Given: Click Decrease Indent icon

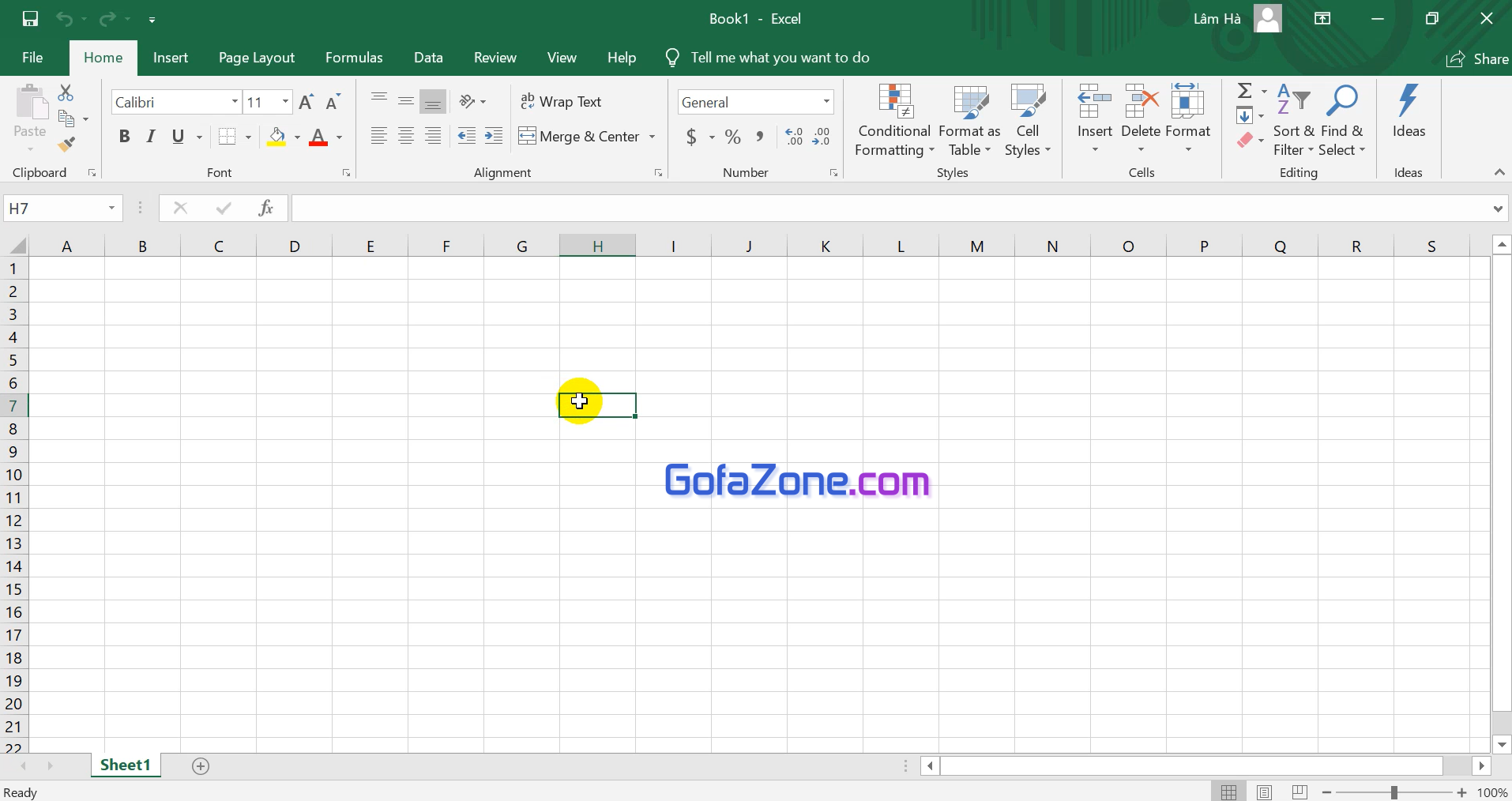Looking at the screenshot, I should [x=467, y=137].
